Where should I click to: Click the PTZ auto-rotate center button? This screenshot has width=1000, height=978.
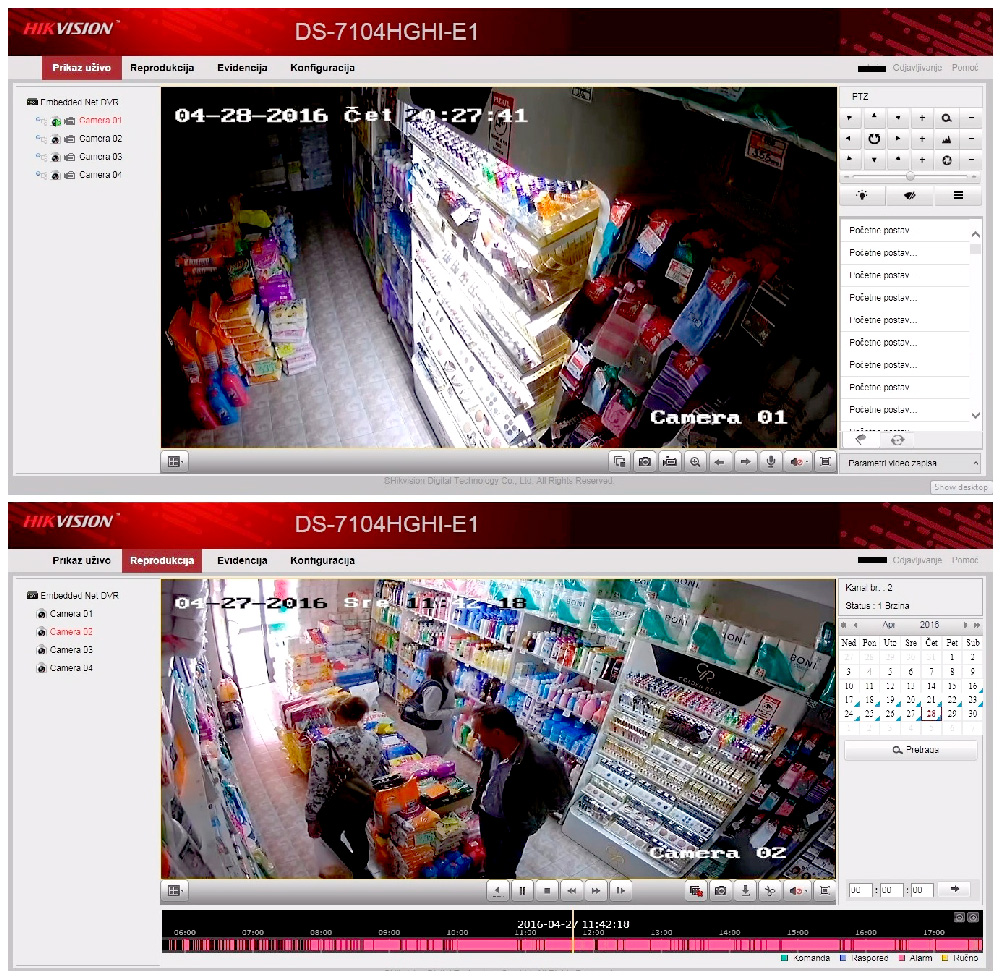pyautogui.click(x=873, y=139)
